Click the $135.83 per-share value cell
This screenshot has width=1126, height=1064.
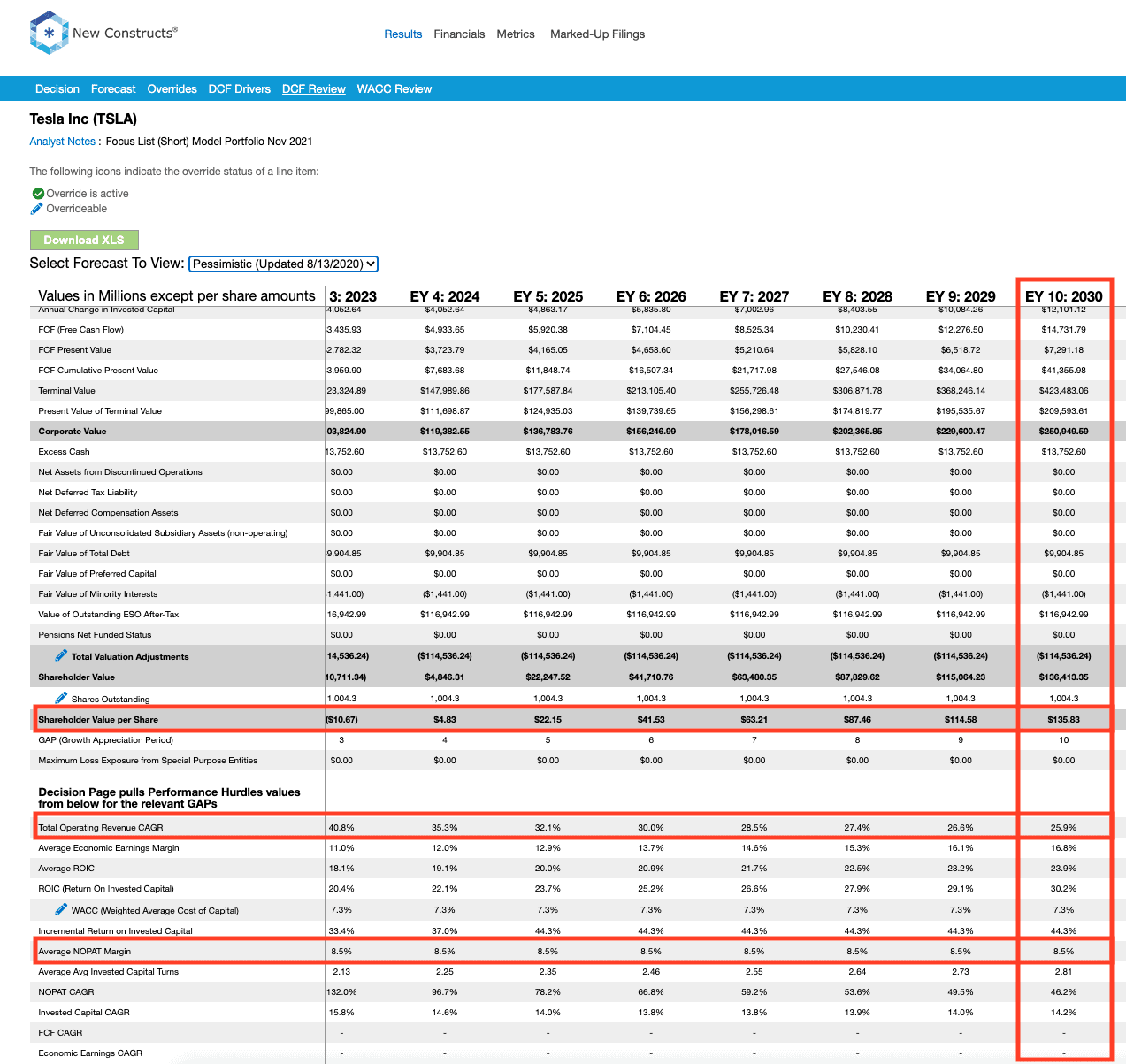[x=1064, y=720]
